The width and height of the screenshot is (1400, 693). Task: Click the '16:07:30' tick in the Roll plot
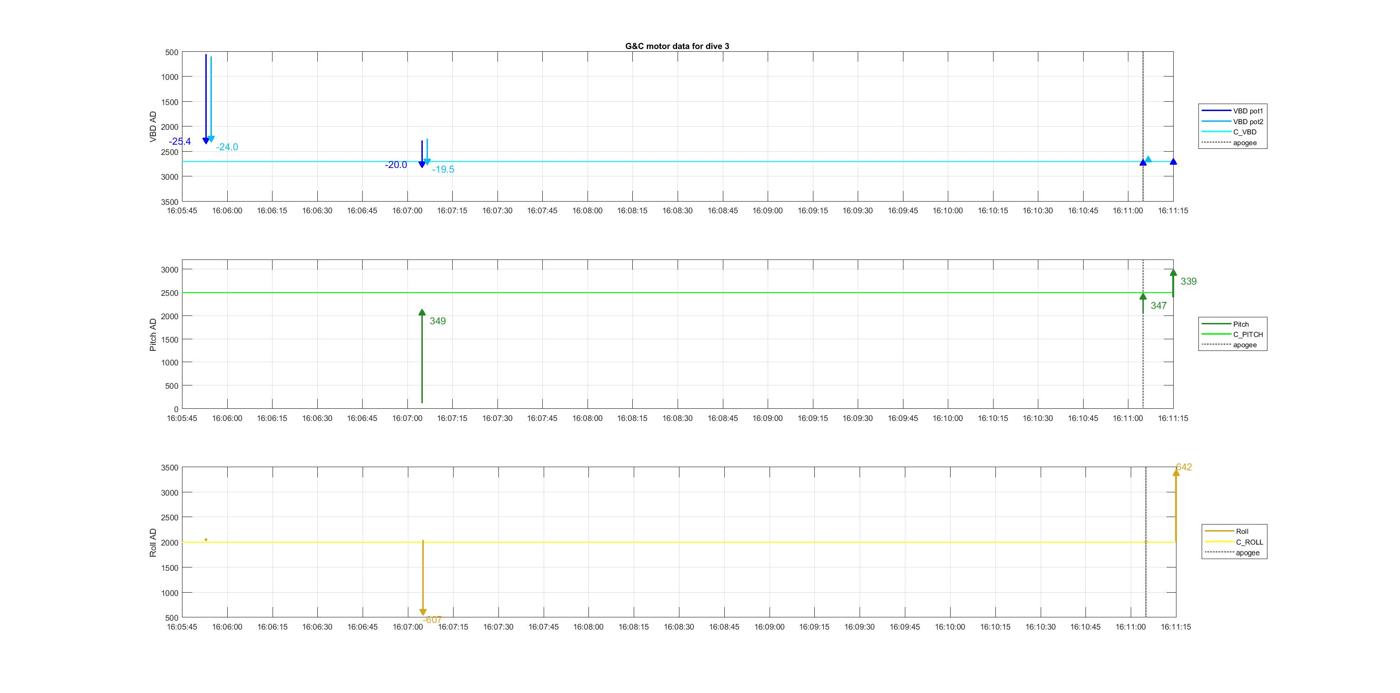[x=498, y=627]
